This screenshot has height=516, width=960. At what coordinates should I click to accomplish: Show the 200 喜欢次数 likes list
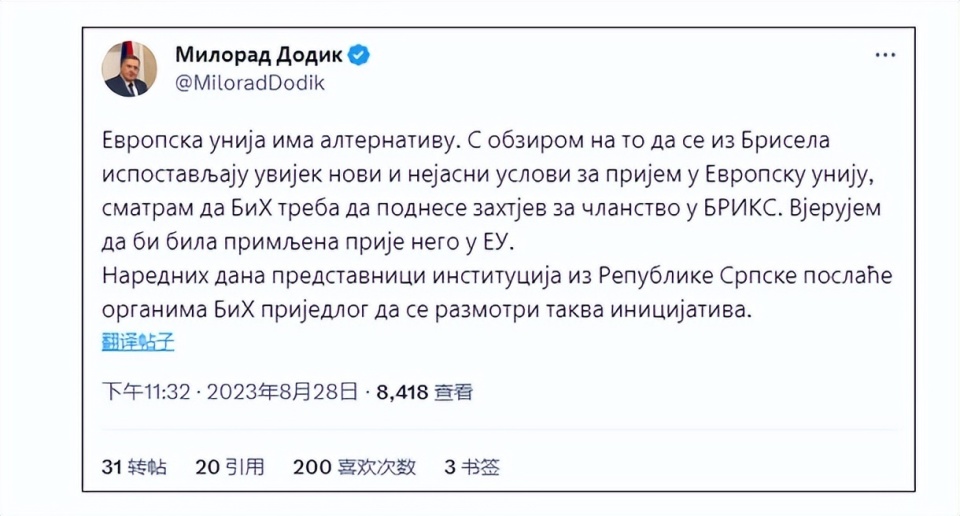tap(354, 466)
